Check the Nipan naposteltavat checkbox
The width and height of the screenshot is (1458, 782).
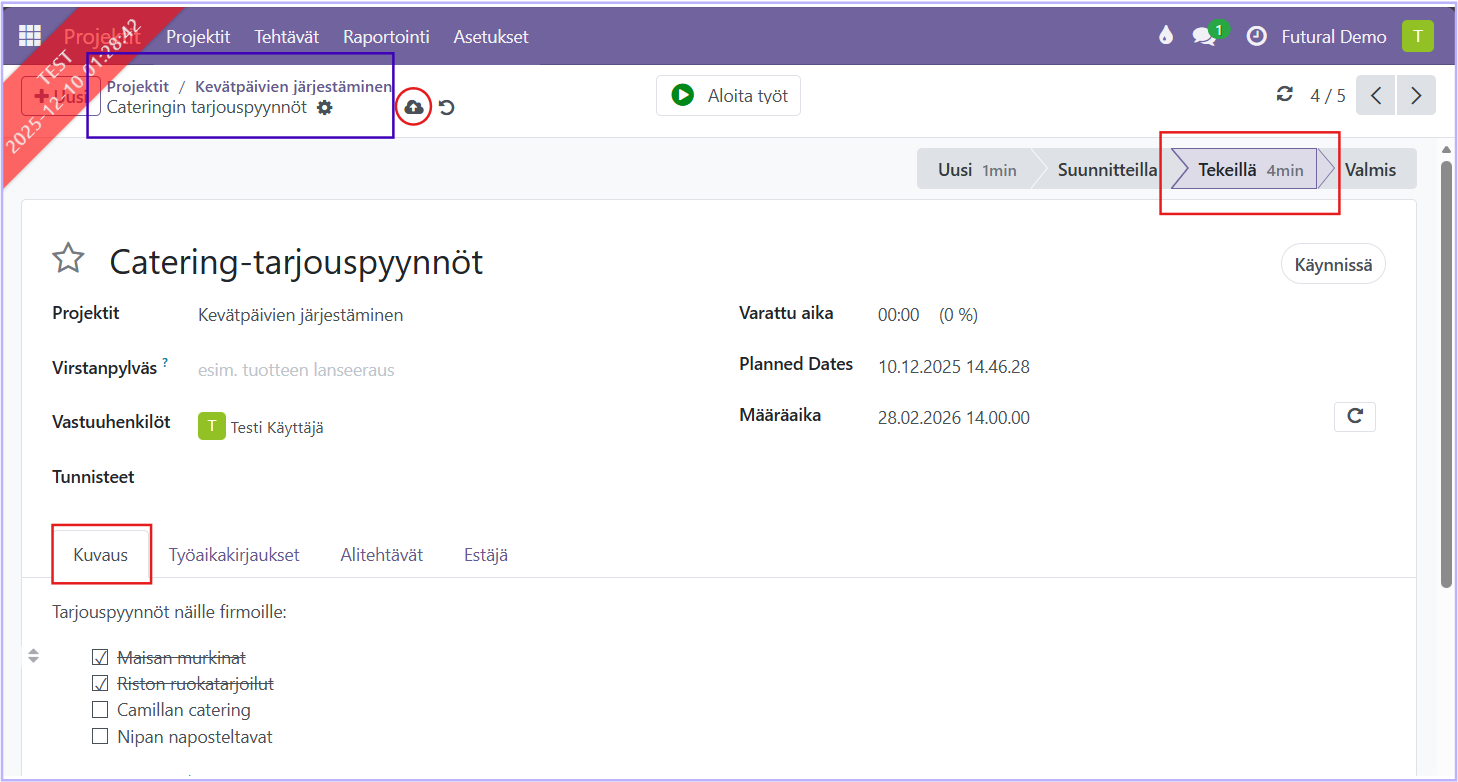pyautogui.click(x=100, y=737)
